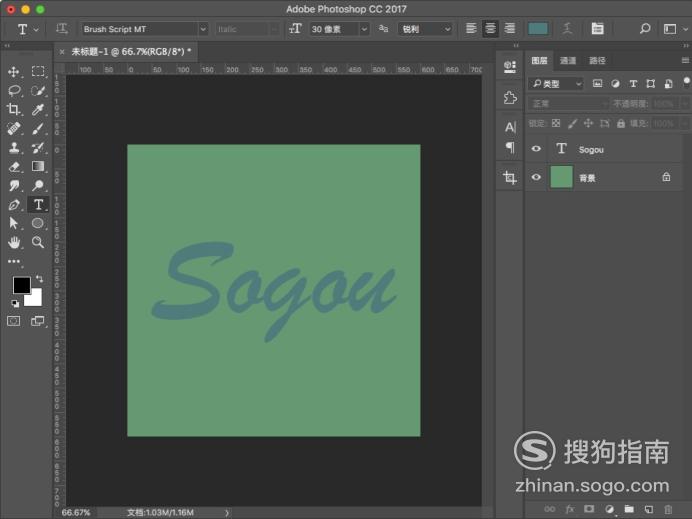Select the Horizontal Type tool in toolbox
Viewport: 692px width, 519px height.
(38, 204)
